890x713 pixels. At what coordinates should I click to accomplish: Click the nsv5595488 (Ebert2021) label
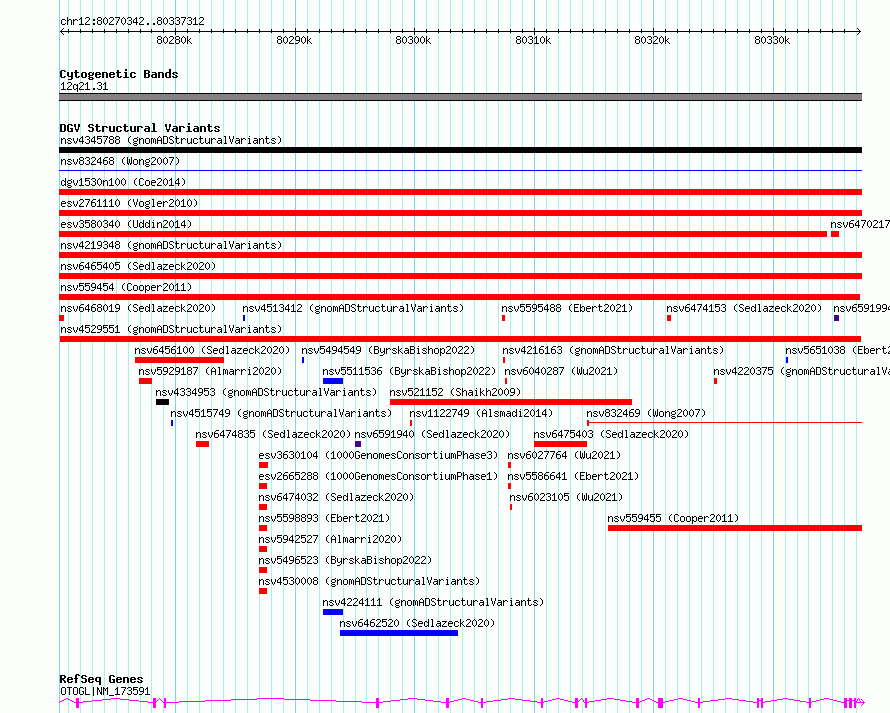tap(567, 308)
